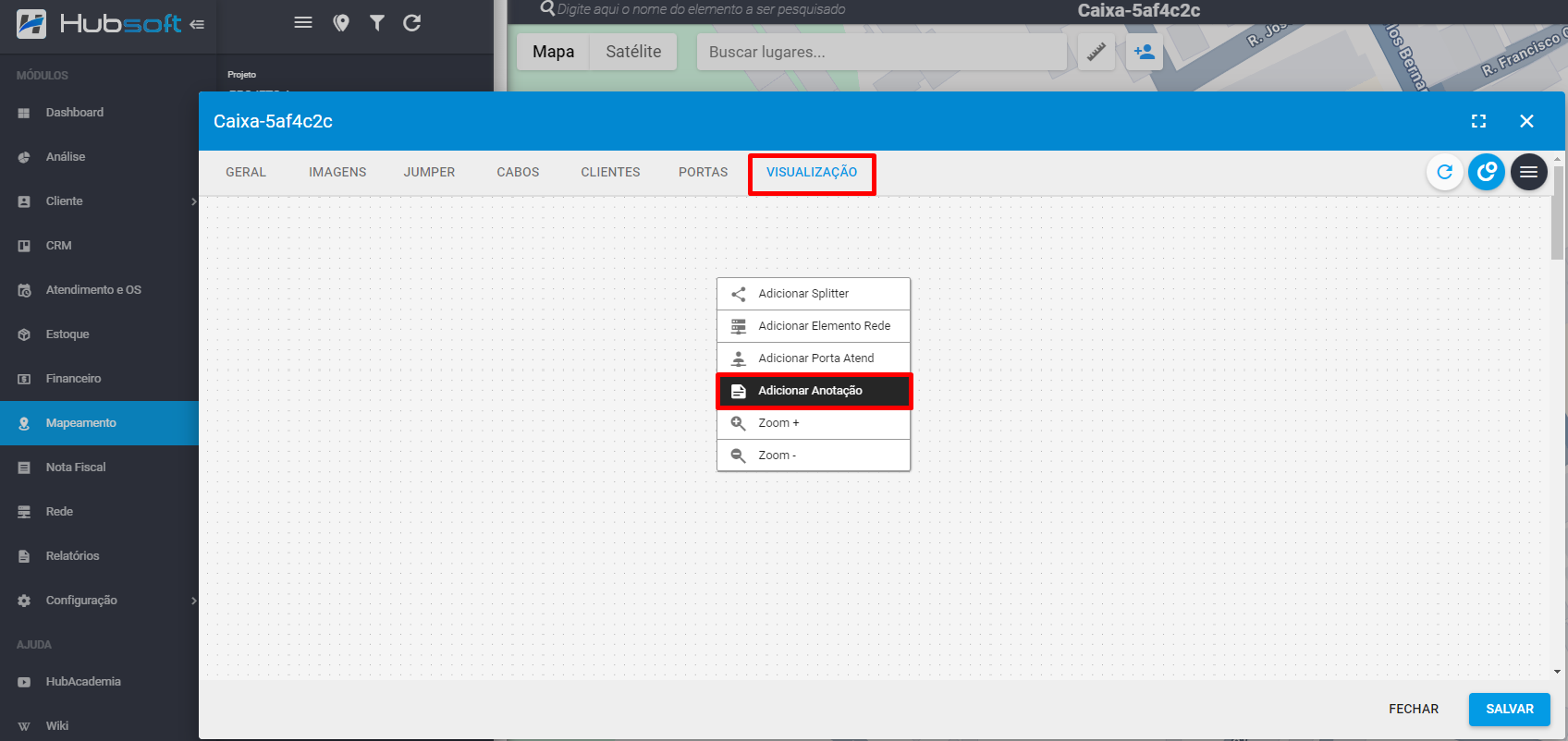
Task: Open Análise module
Action: pos(99,157)
